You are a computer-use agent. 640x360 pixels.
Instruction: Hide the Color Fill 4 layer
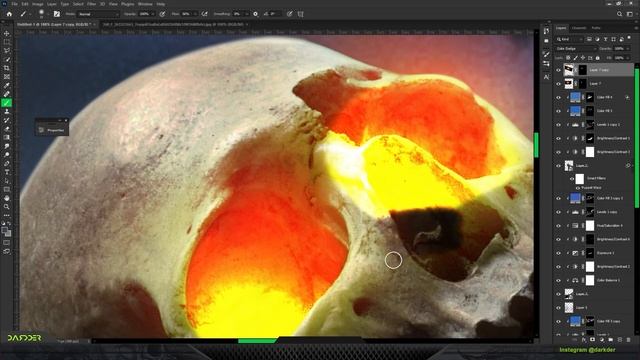click(x=558, y=98)
